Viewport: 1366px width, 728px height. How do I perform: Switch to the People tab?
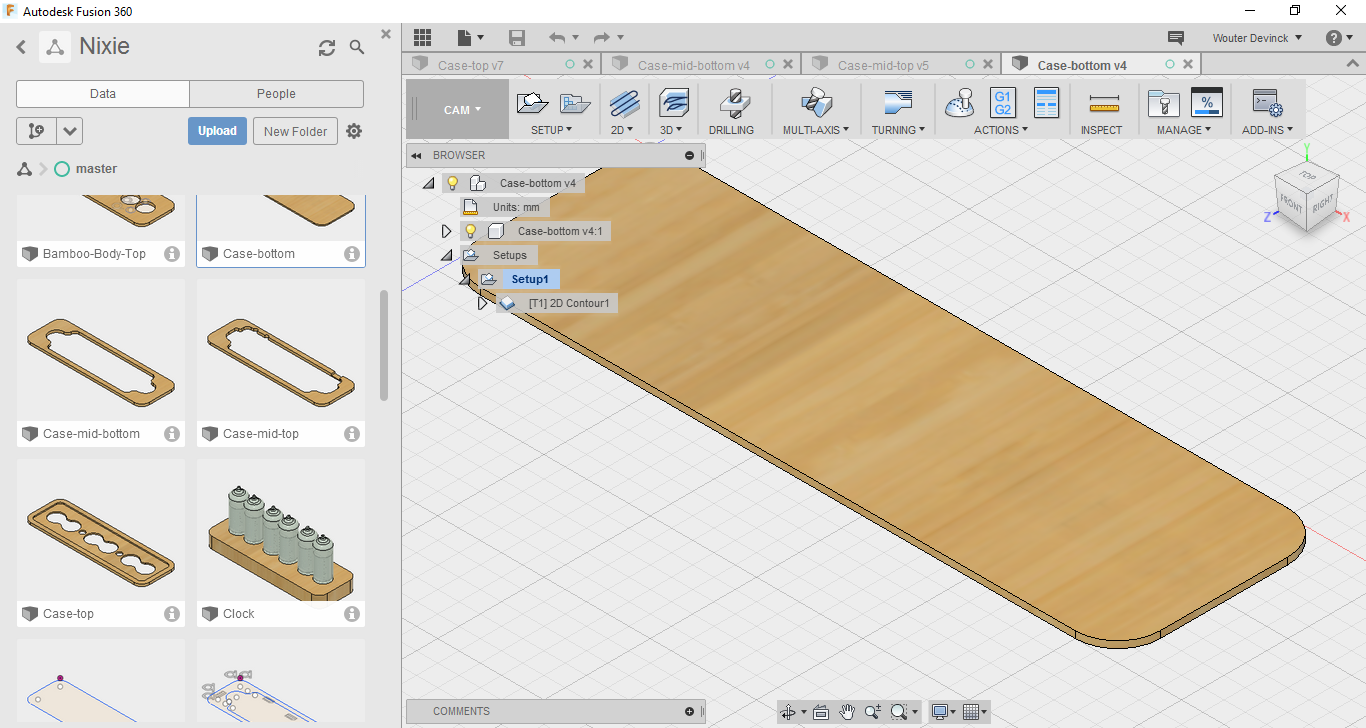276,94
